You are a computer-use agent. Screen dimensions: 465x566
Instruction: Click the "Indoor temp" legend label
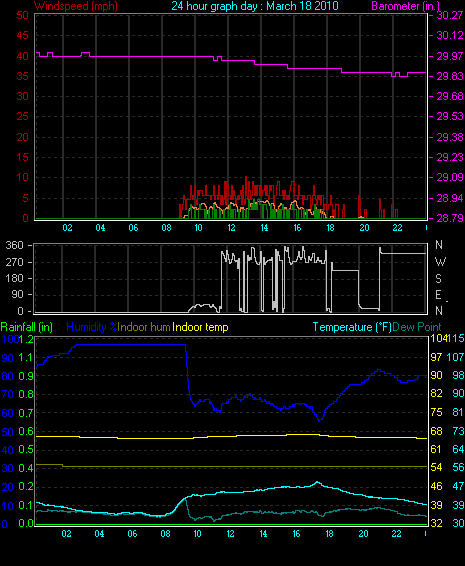coord(200,327)
